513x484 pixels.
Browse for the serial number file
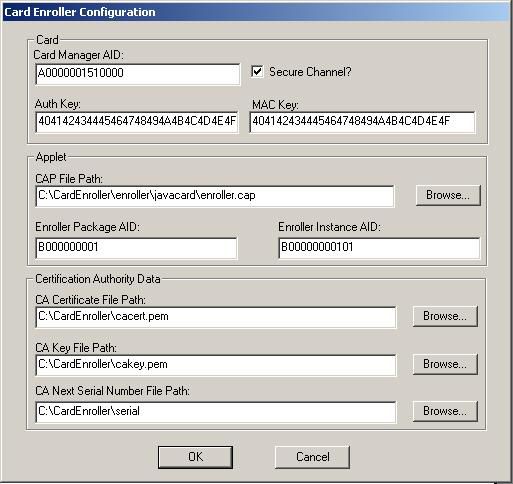click(x=445, y=411)
